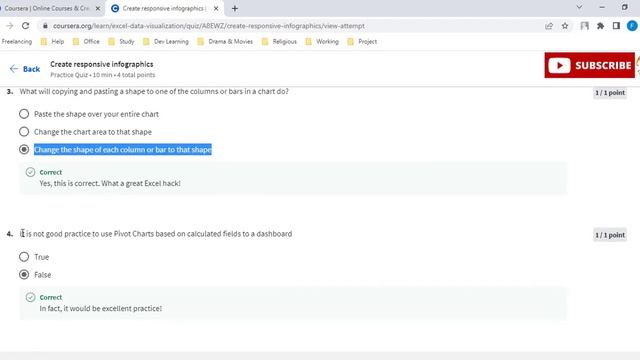640x360 pixels.
Task: Click the question 4 Pivot Charts text
Action: 156,234
